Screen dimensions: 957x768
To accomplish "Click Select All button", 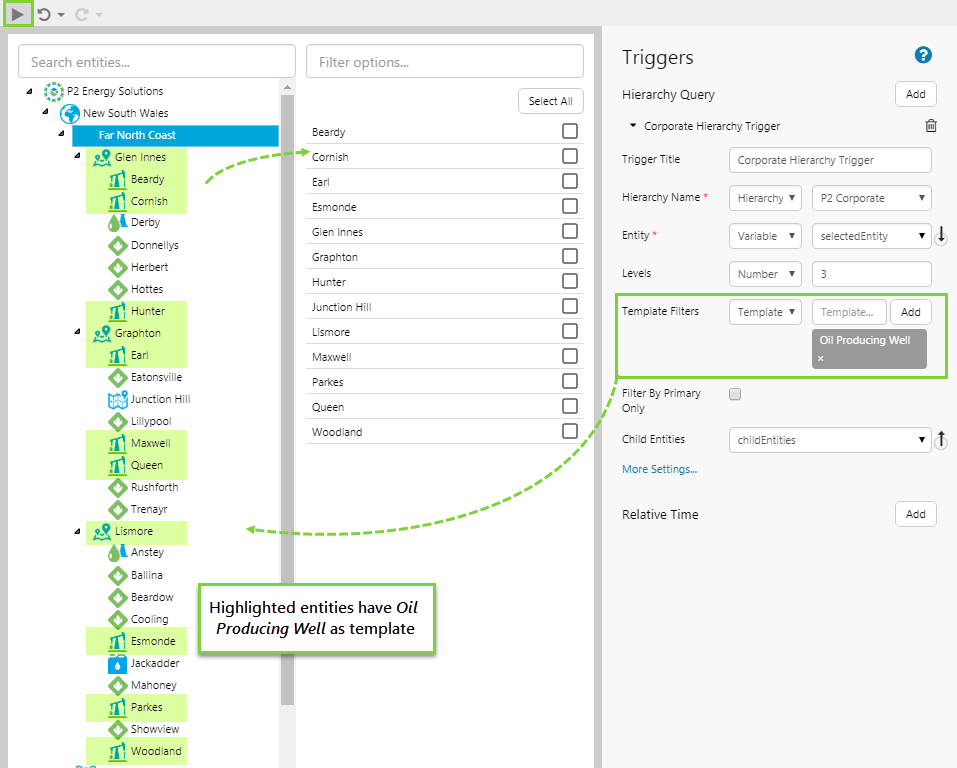I will (551, 101).
